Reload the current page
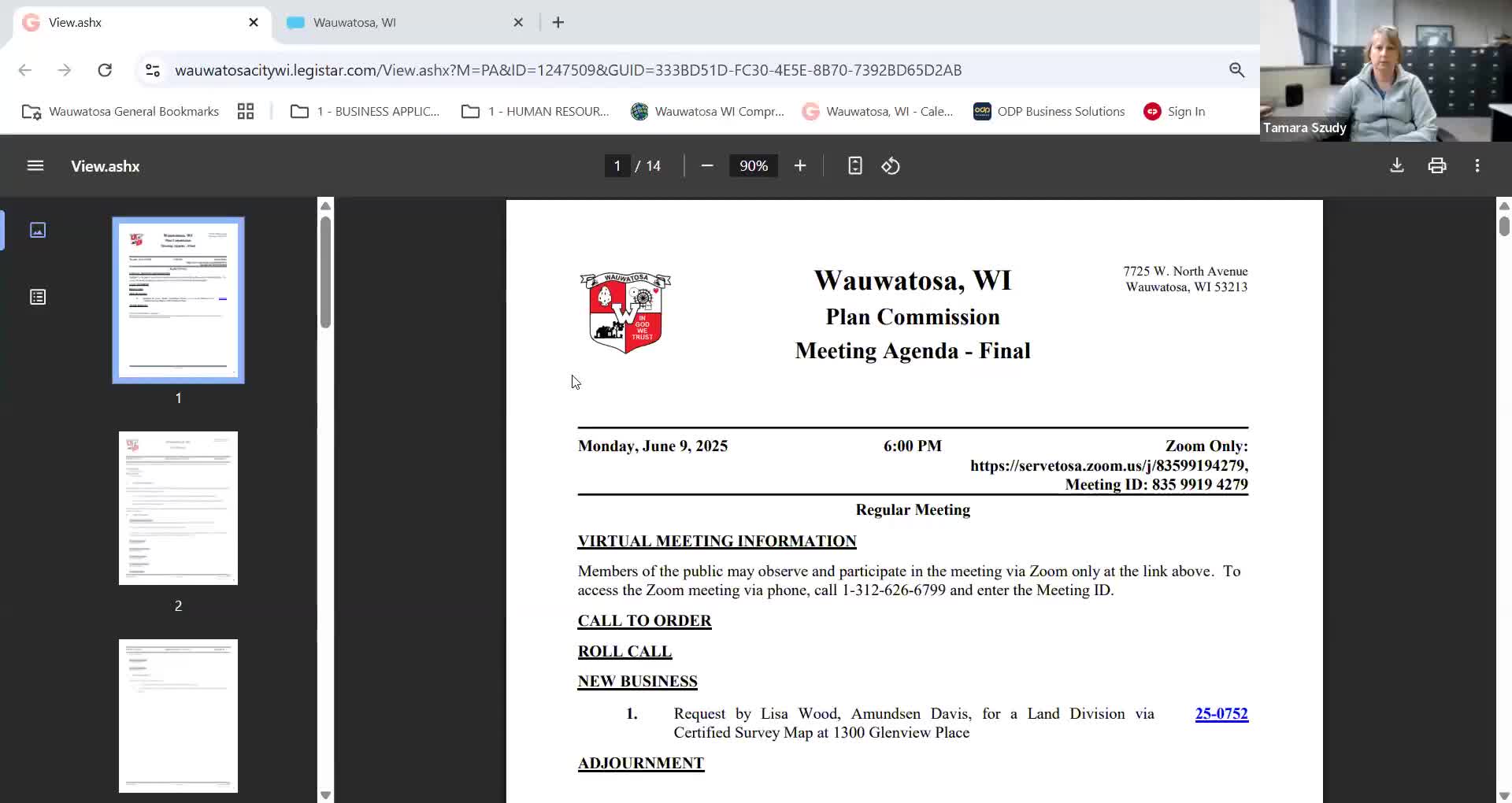The width and height of the screenshot is (1512, 803). [105, 70]
